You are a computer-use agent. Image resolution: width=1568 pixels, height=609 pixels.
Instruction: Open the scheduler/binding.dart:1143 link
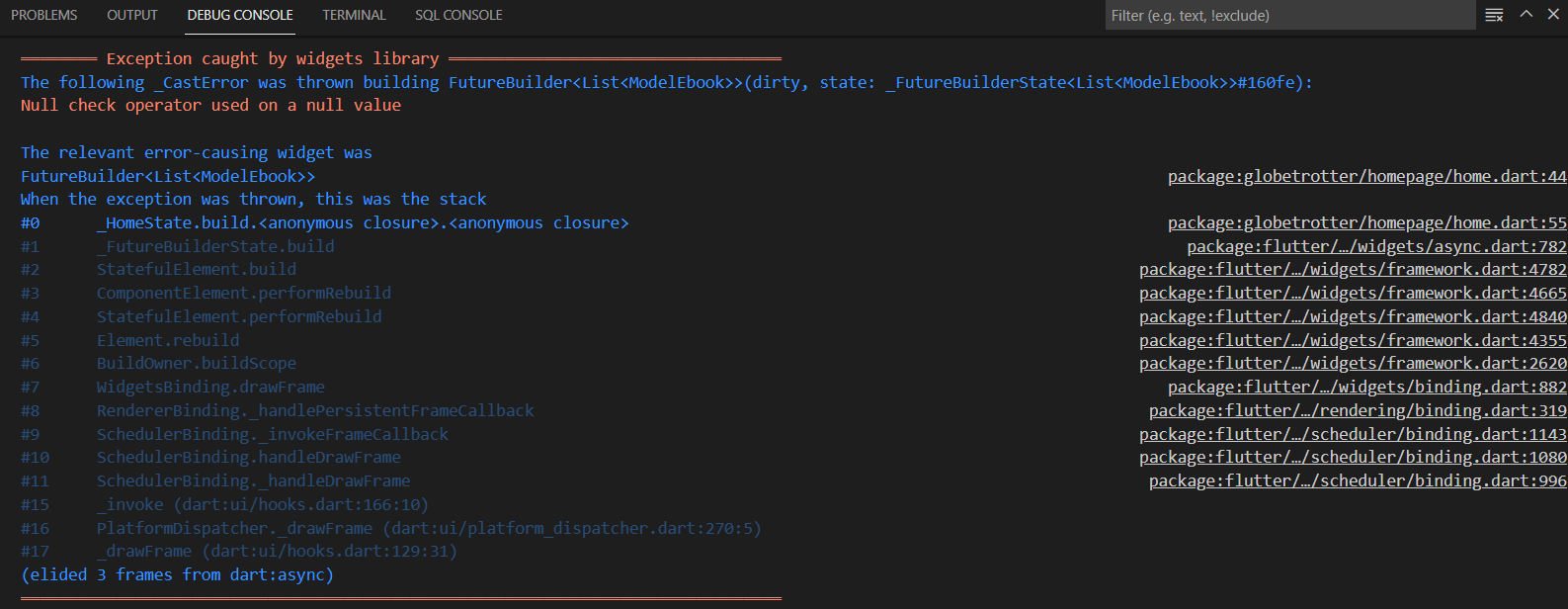(x=1353, y=434)
